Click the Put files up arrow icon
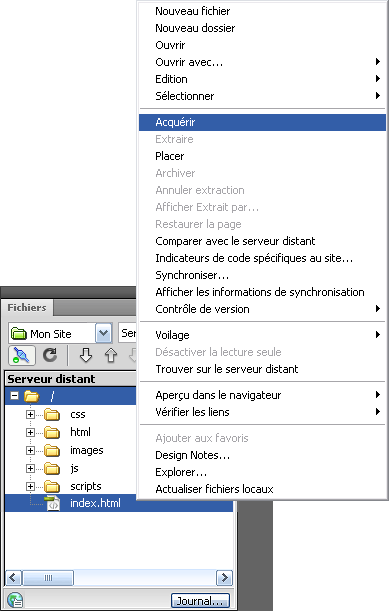The height and width of the screenshot is (611, 389). point(111,355)
